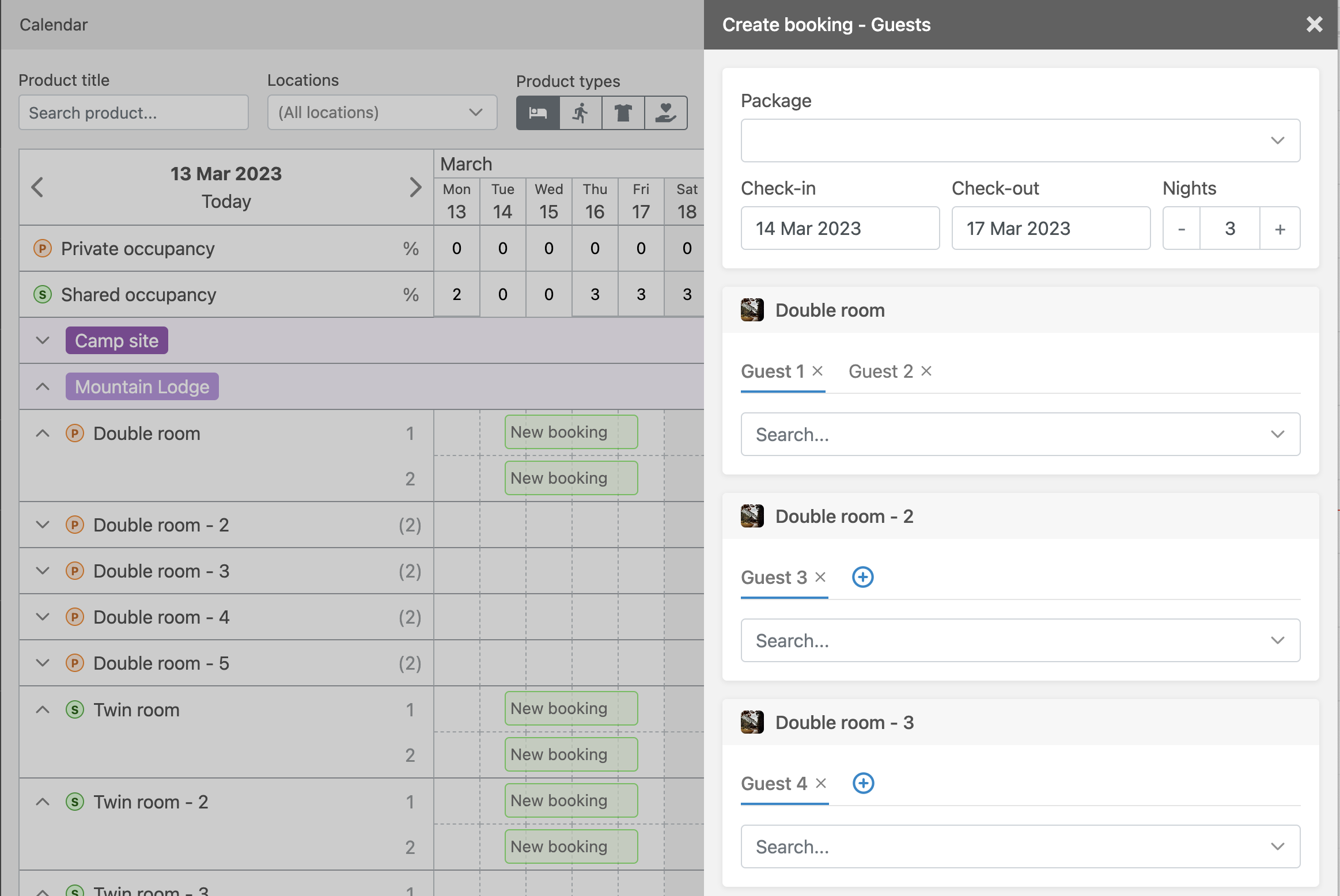Decrease nights with the minus button
Image resolution: width=1340 pixels, height=896 pixels.
(x=1182, y=229)
